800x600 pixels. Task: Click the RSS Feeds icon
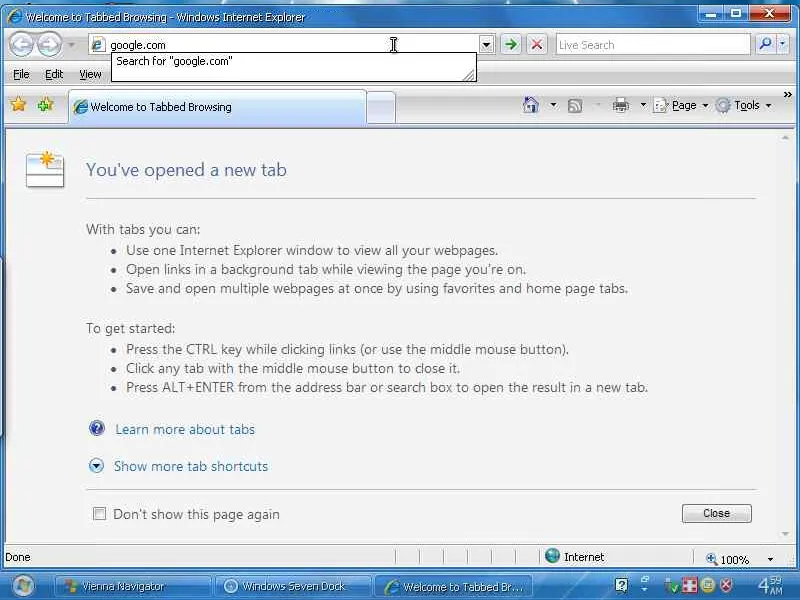click(x=575, y=106)
